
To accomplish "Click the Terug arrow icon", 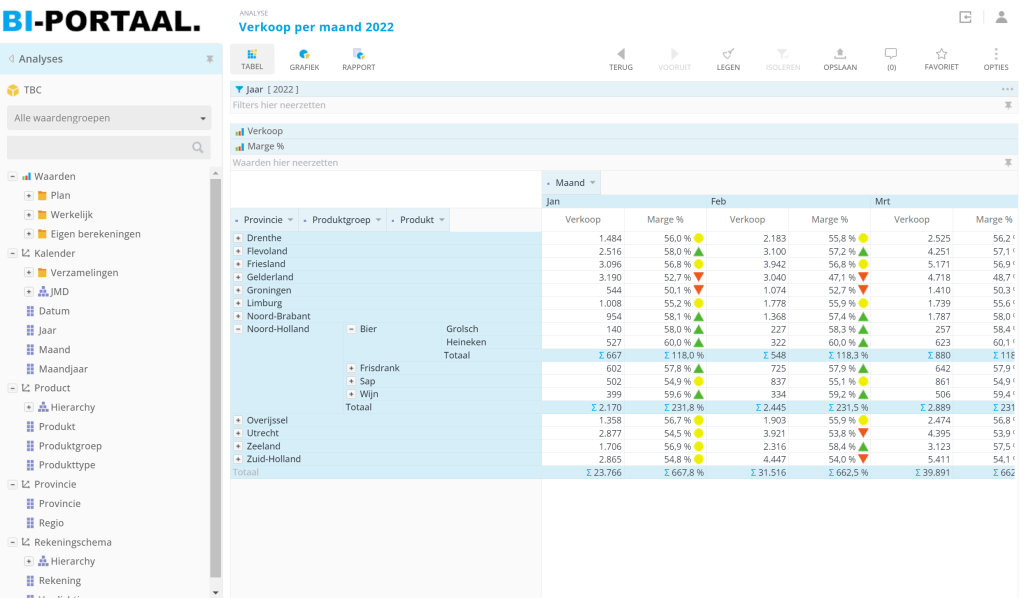I will 620,59.
